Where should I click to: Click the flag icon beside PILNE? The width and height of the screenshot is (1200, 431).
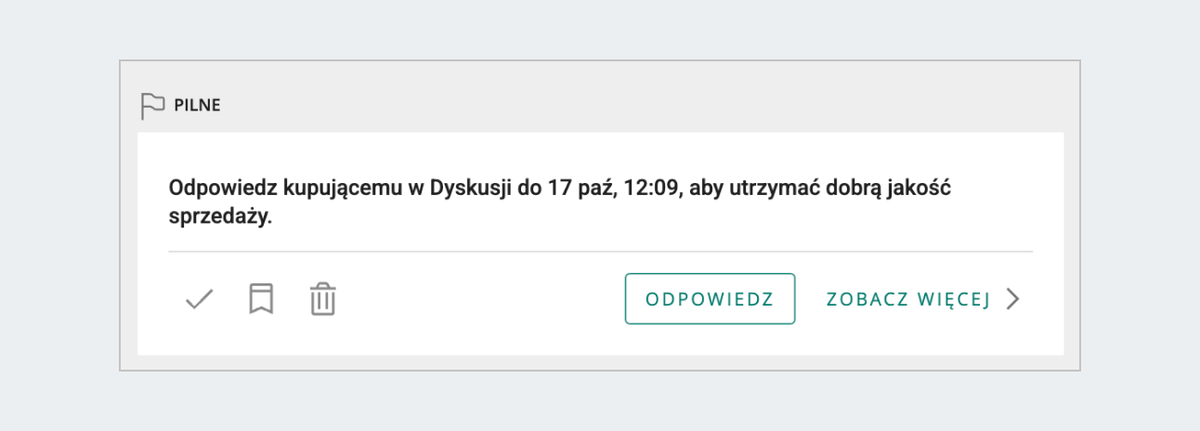click(152, 106)
